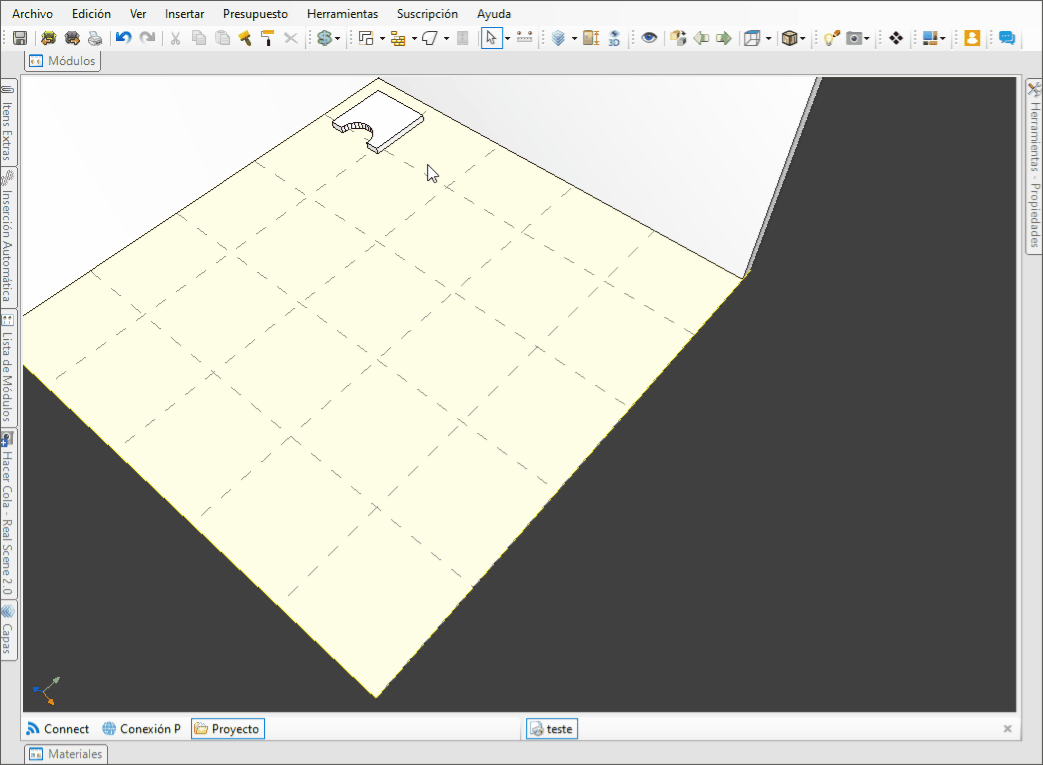This screenshot has height=765, width=1043.
Task: Open the Materiales panel tab
Action: pyautogui.click(x=66, y=754)
